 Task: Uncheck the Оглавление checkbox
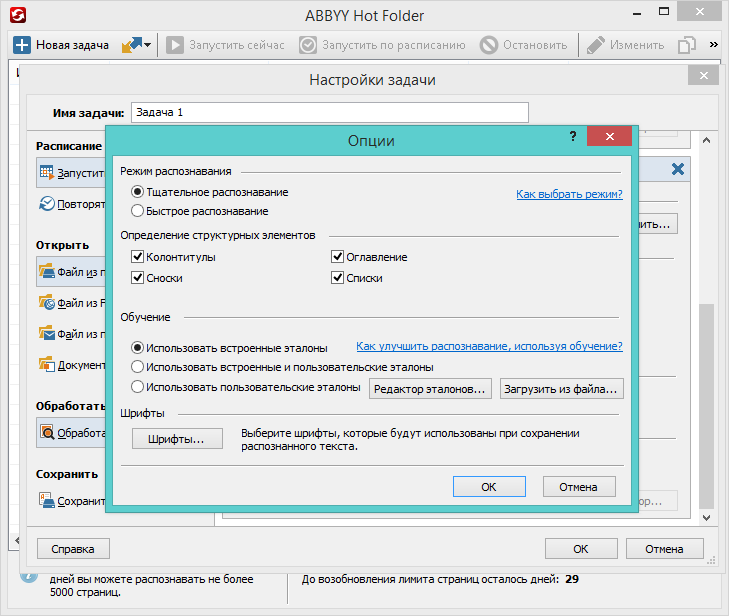click(x=337, y=257)
